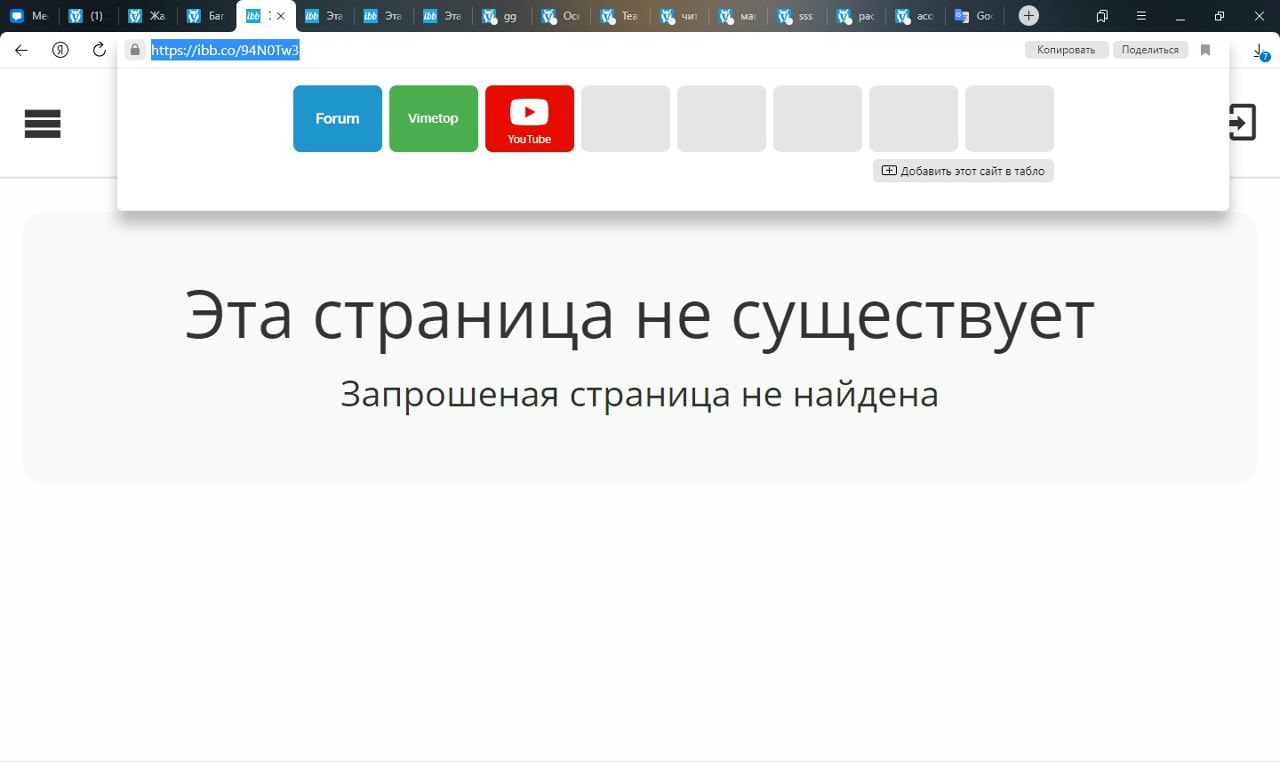Open downloads via the download arrow icon
This screenshot has height=762, width=1280.
pyautogui.click(x=1258, y=49)
